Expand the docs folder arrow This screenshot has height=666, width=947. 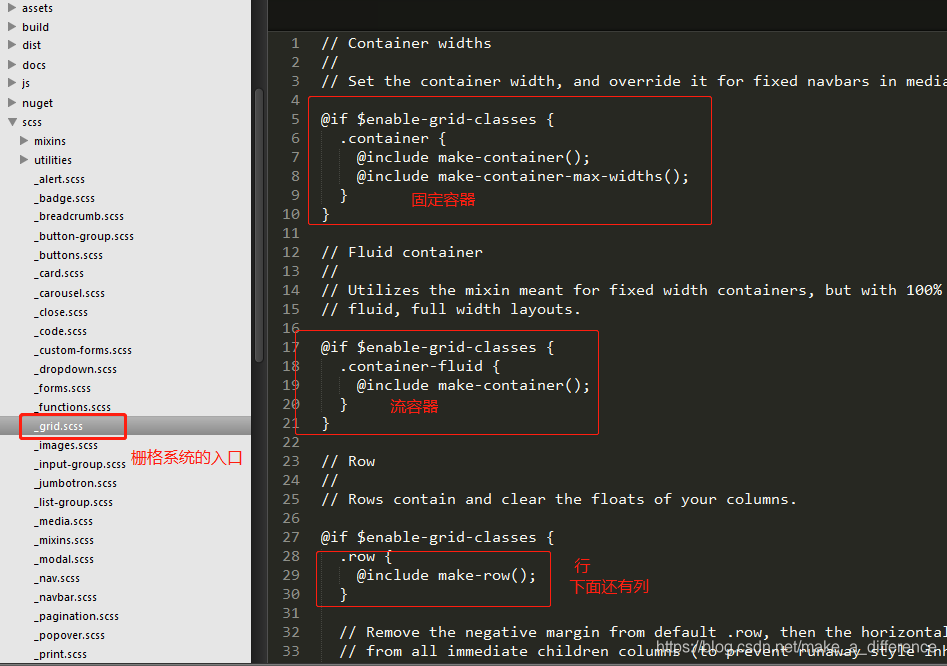[11, 65]
